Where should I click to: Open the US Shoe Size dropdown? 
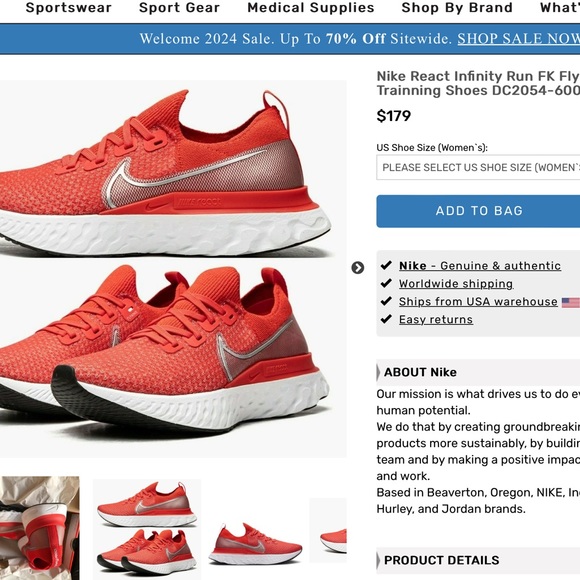[x=478, y=168]
